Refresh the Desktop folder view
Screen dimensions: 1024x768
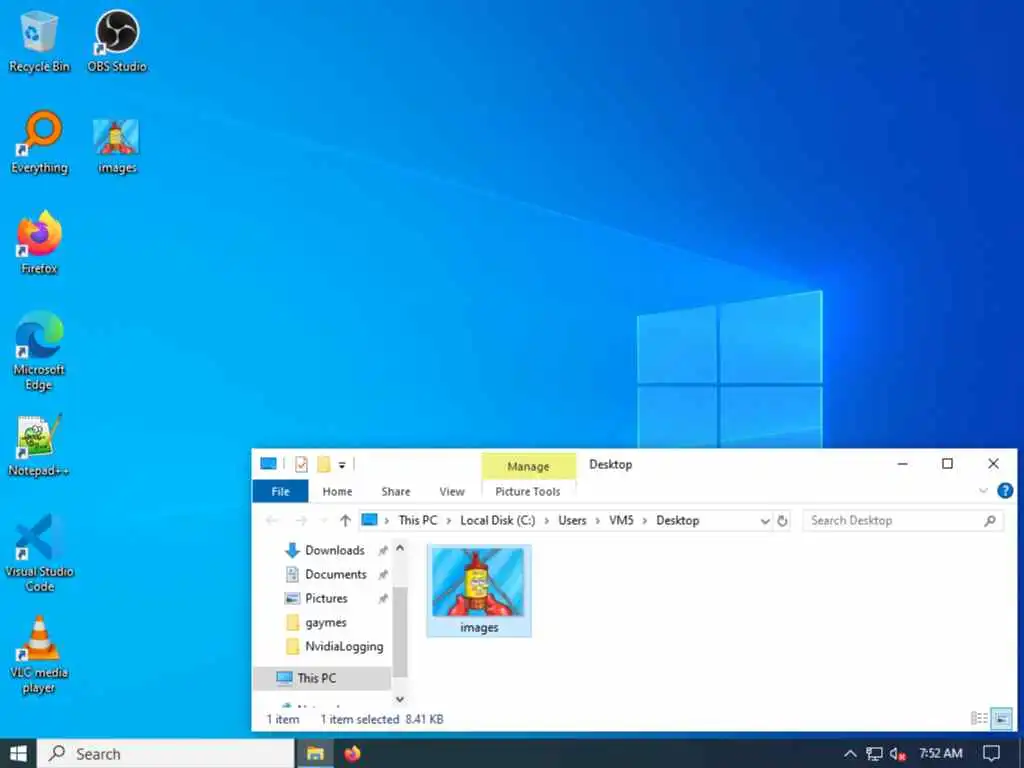(782, 520)
